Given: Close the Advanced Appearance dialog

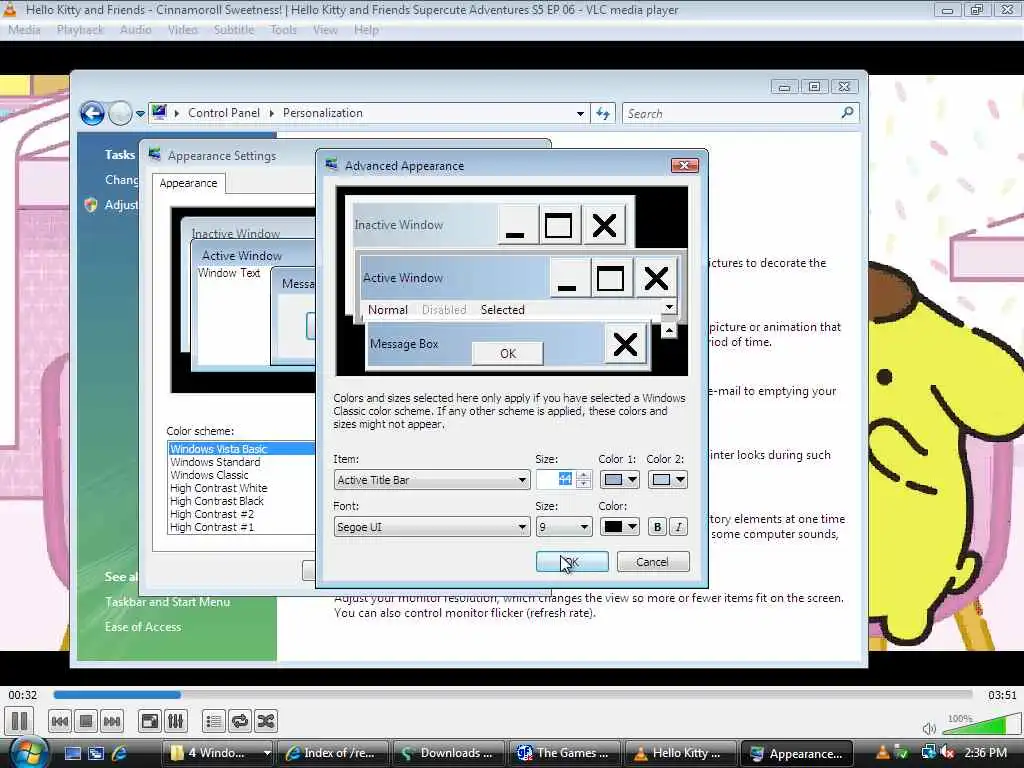Looking at the screenshot, I should [684, 165].
